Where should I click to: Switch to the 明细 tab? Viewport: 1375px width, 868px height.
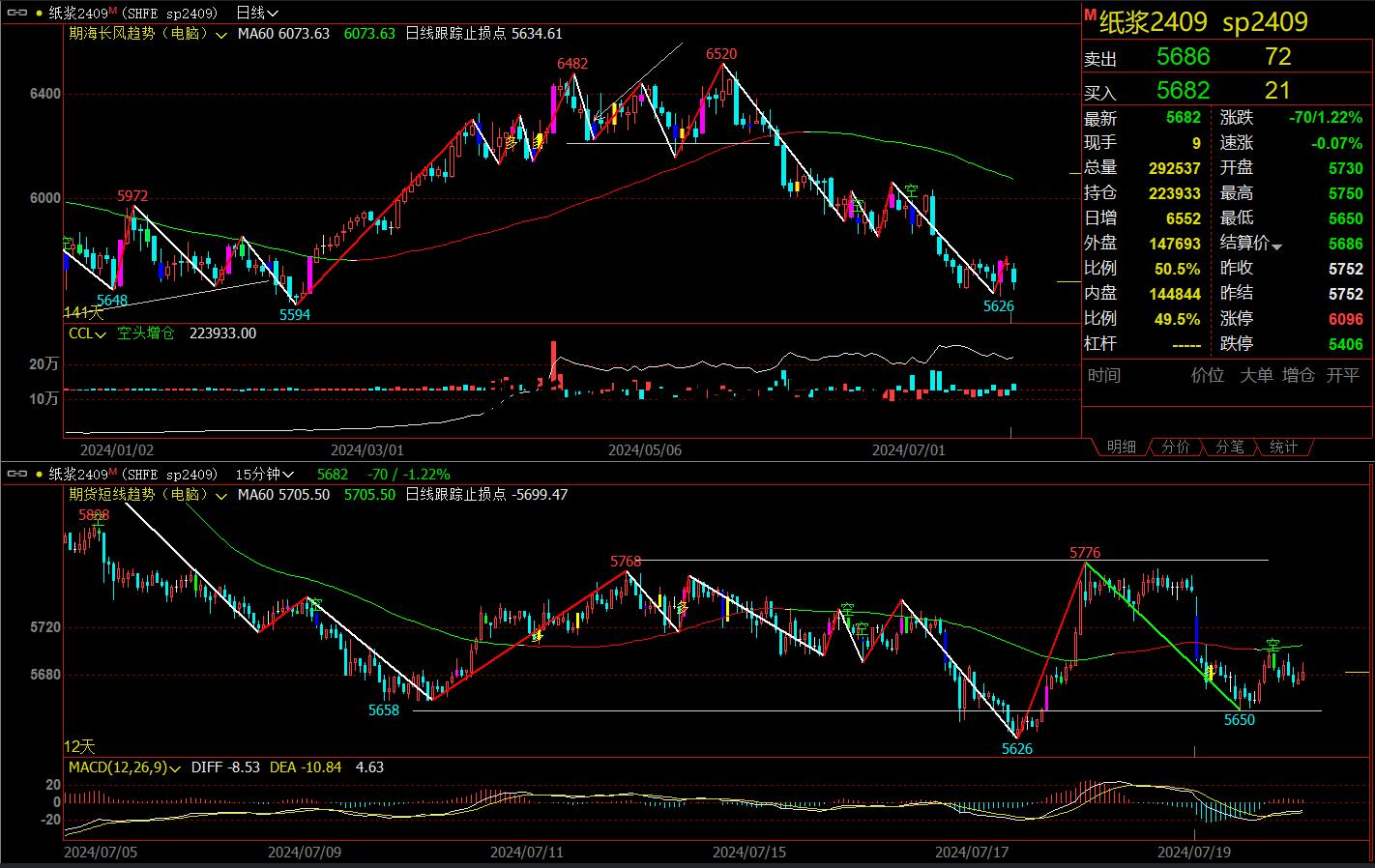[1121, 447]
